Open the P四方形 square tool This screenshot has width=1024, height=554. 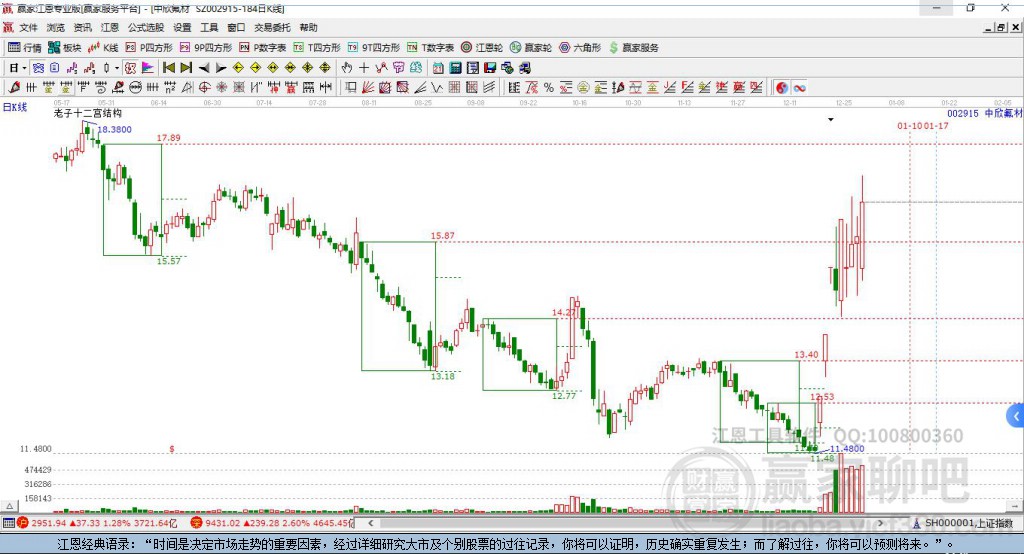149,48
